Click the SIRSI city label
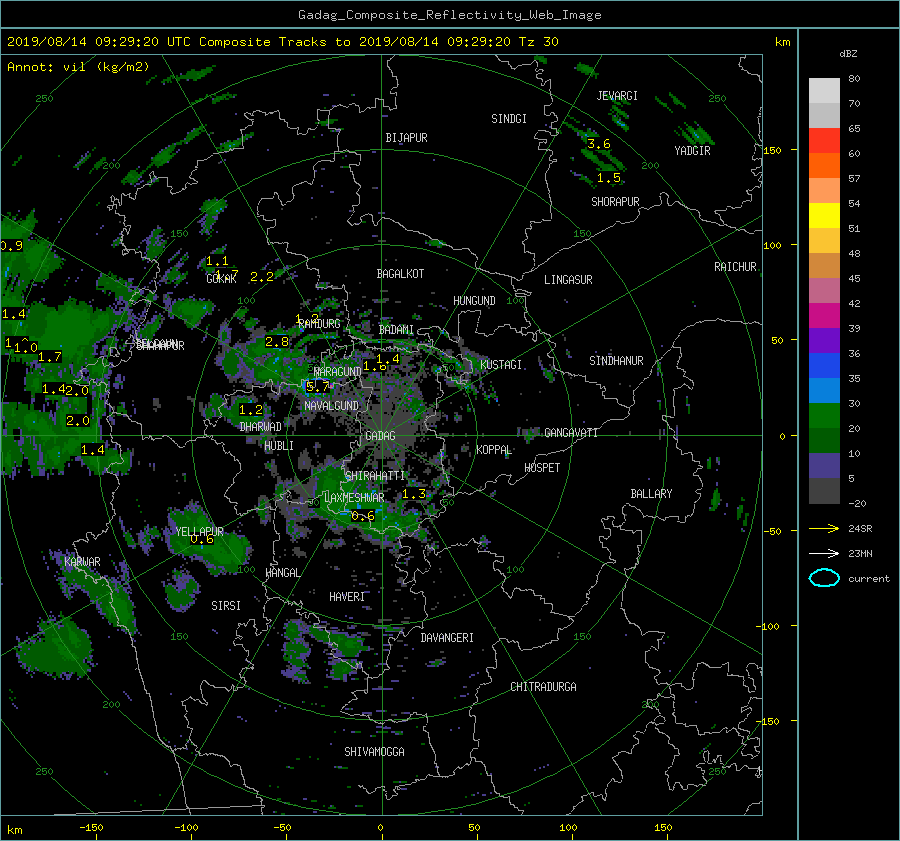900x841 pixels. [226, 606]
